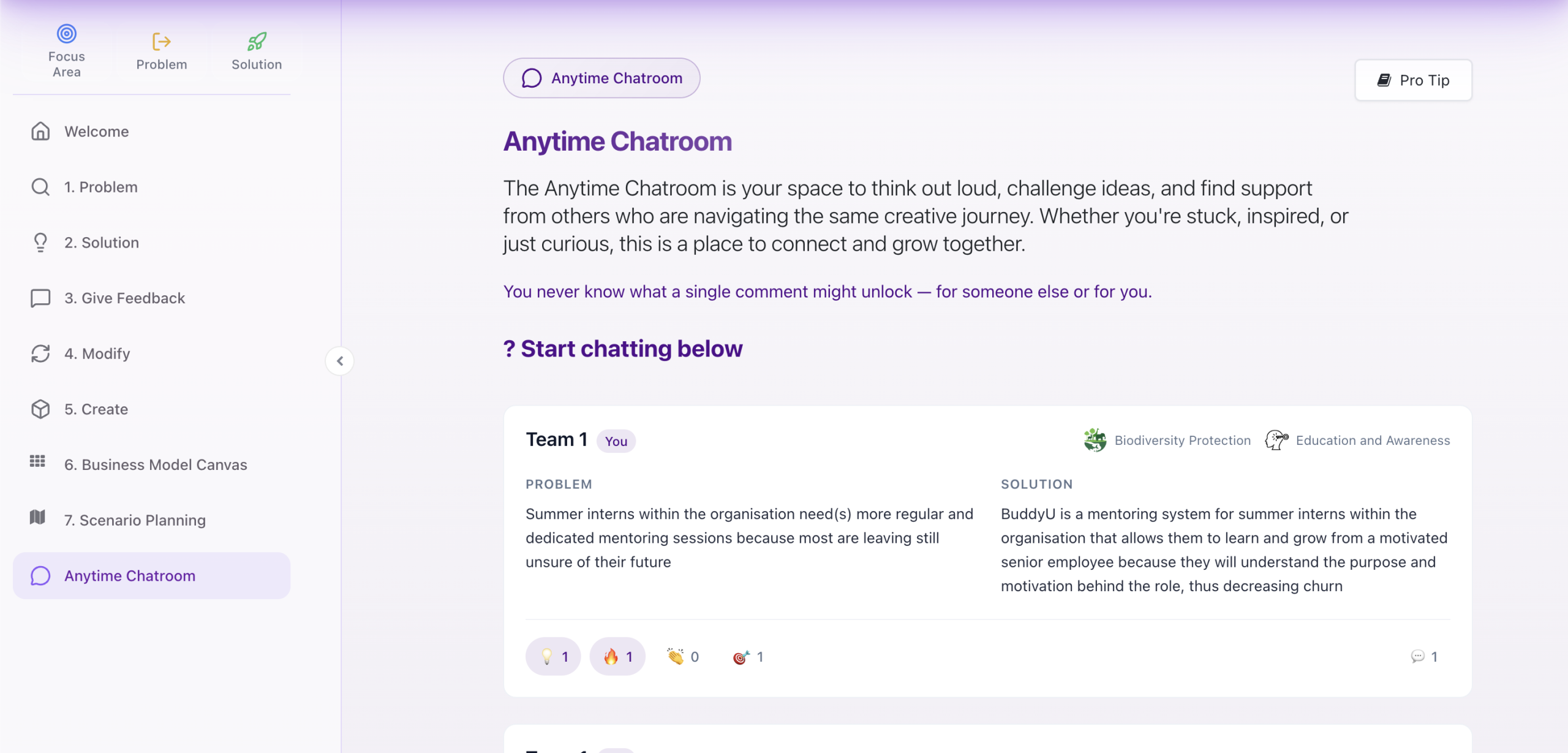Click the Solution rocket icon
1568x753 pixels.
pyautogui.click(x=257, y=42)
